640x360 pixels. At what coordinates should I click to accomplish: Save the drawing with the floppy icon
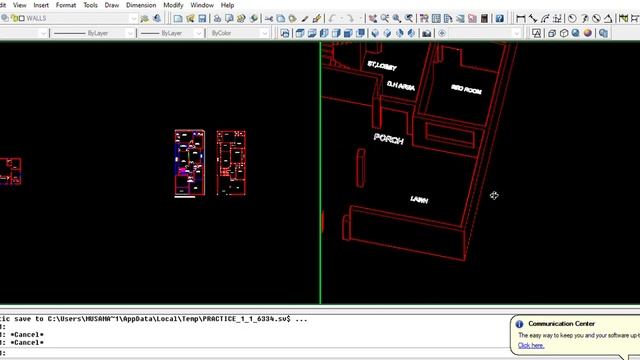[x=202, y=18]
